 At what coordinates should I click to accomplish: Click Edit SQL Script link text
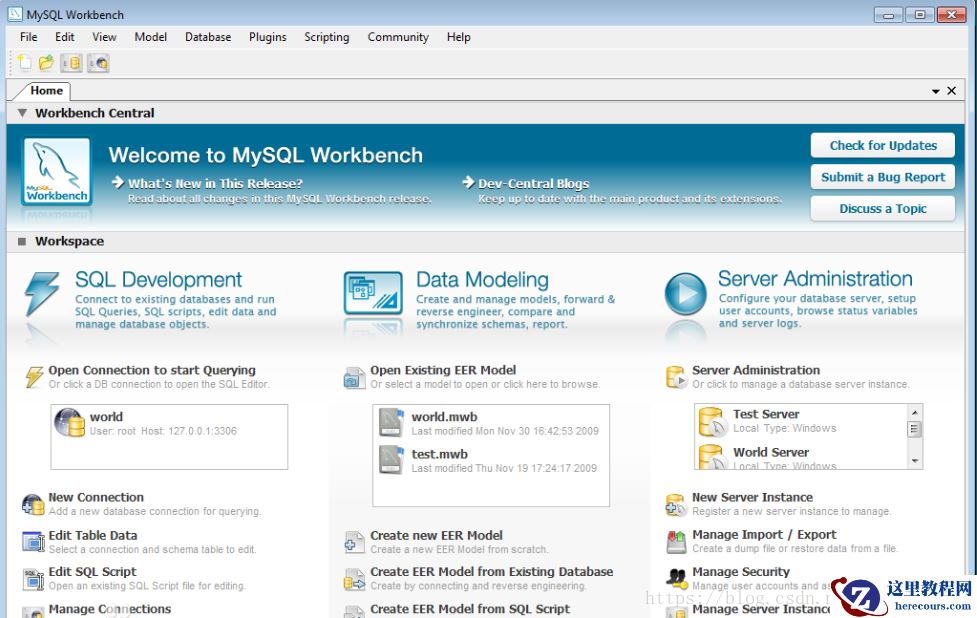tap(92, 571)
